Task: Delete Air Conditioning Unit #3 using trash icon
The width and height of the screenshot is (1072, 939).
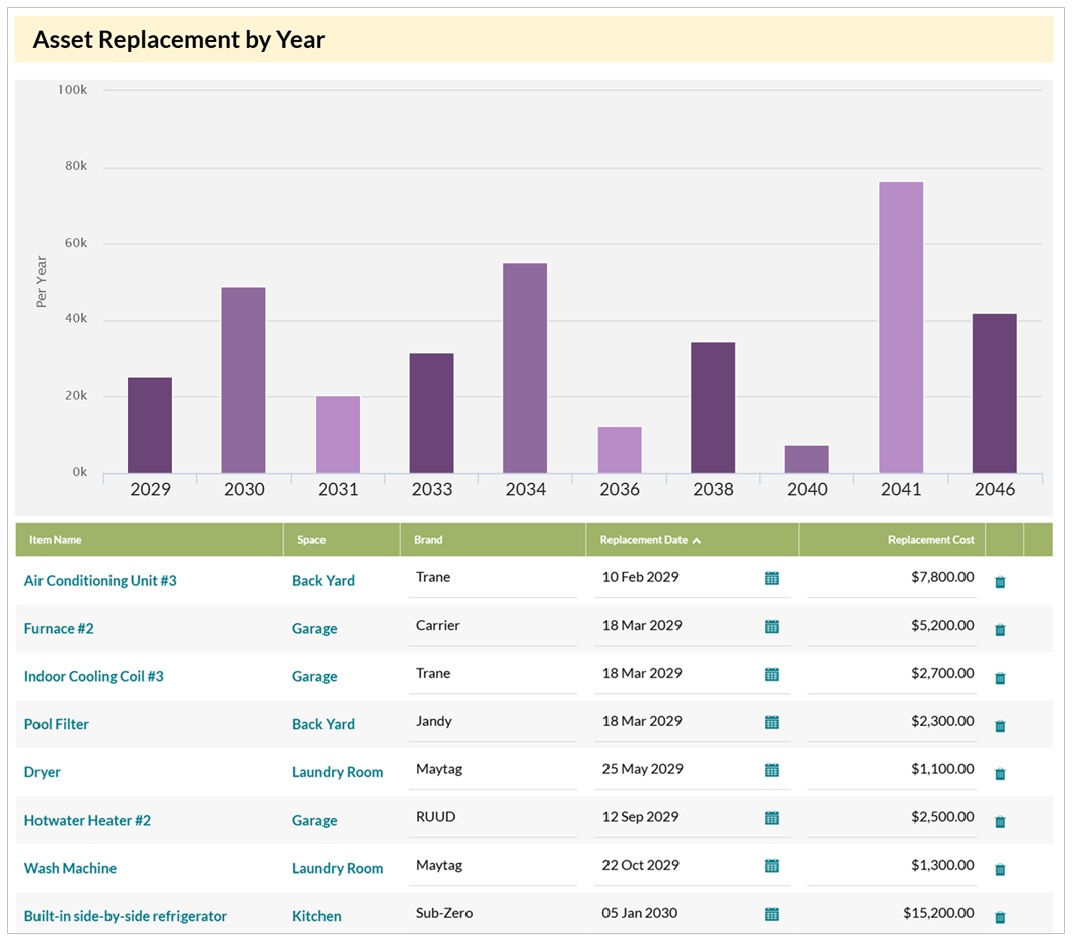Action: point(999,581)
